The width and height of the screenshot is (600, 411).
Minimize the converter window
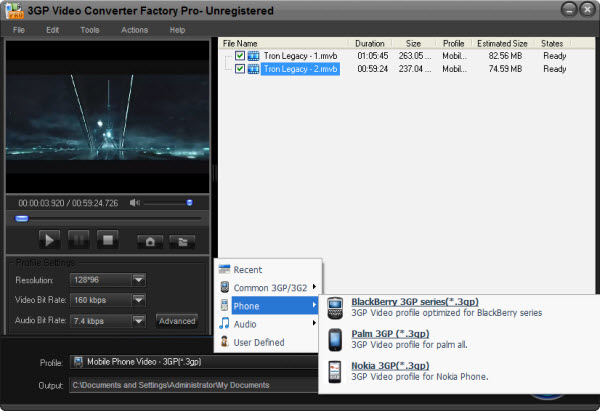coord(569,10)
